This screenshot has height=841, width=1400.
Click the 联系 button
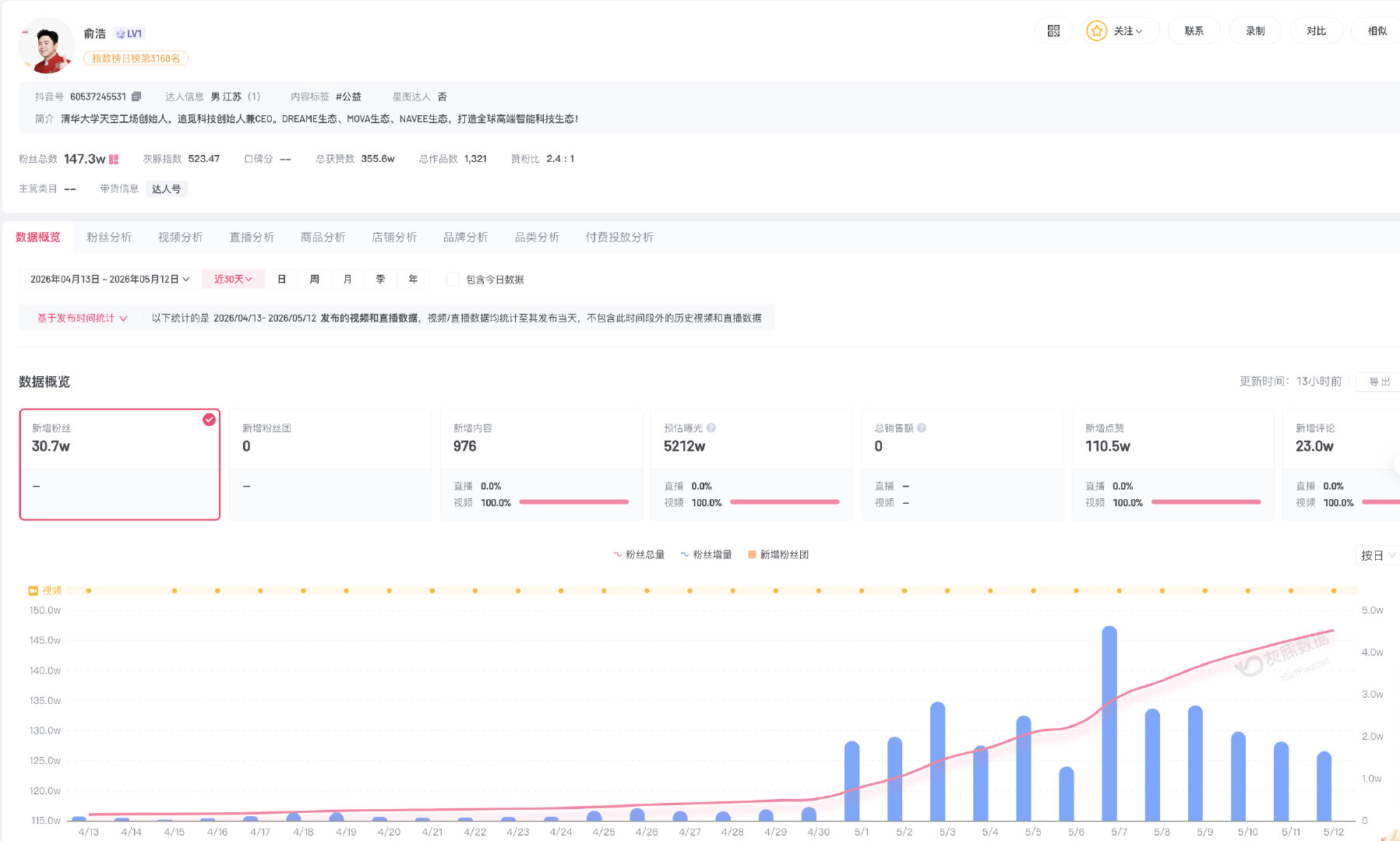point(1194,31)
